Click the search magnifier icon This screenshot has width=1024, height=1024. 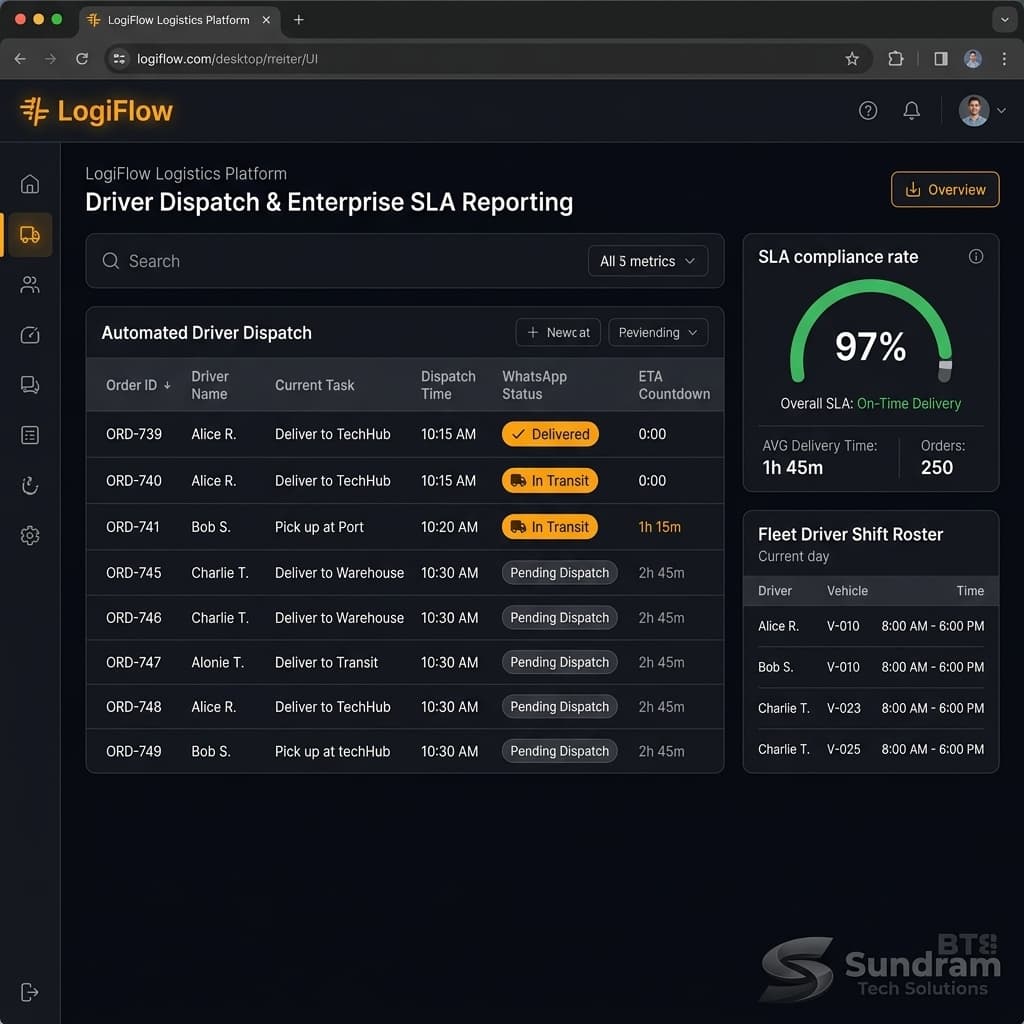[110, 261]
